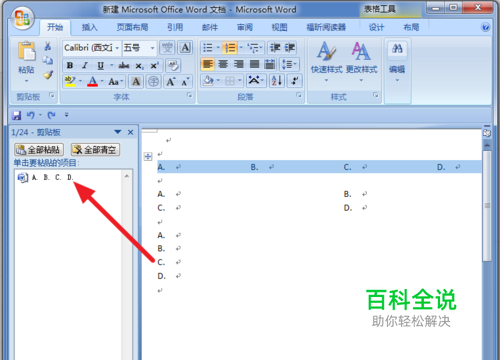
Task: Toggle Subscript formatting
Action: pyautogui.click(x=139, y=66)
